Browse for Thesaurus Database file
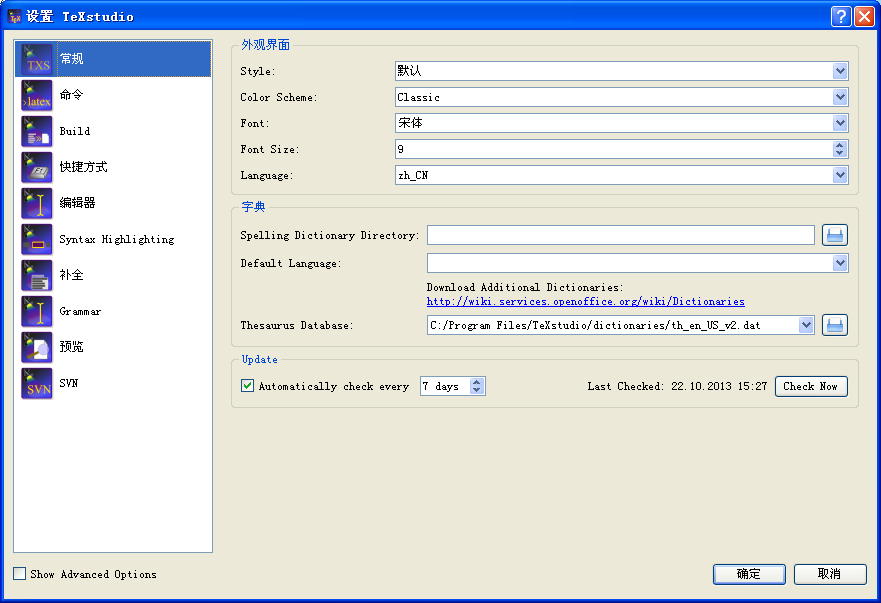The image size is (881, 603). [x=834, y=325]
